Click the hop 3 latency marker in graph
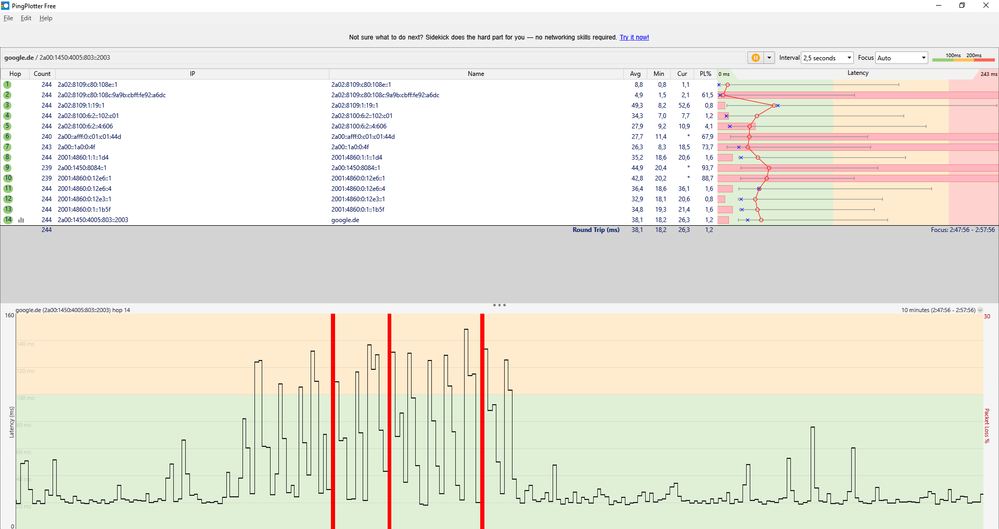Screen dimensions: 999x529 click(774, 105)
